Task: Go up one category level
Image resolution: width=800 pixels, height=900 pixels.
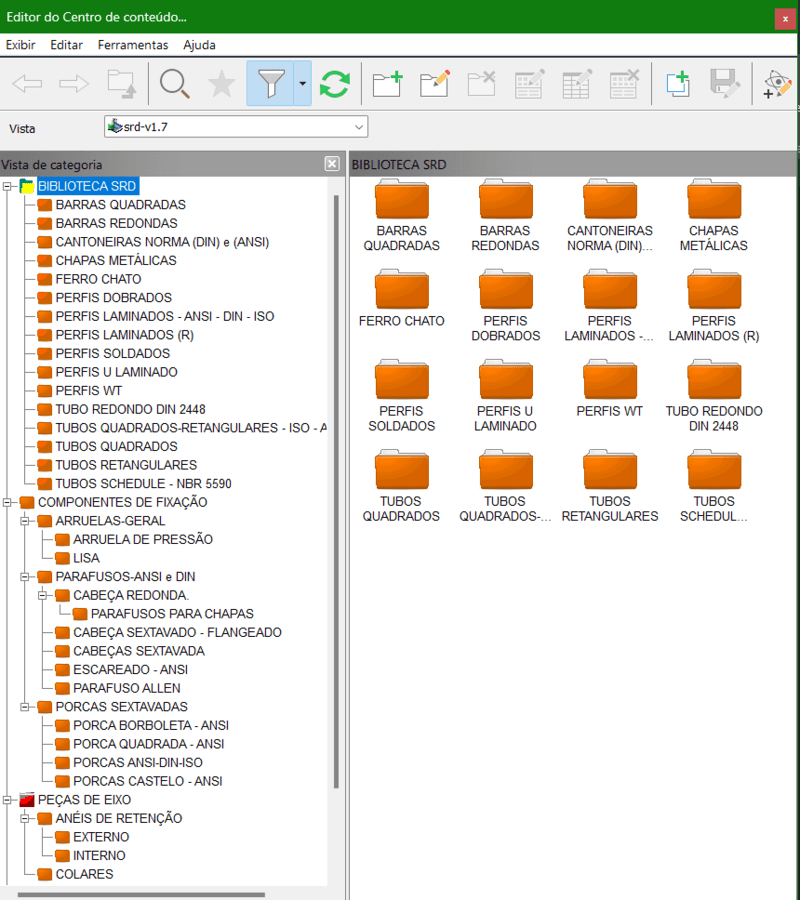Action: click(122, 84)
